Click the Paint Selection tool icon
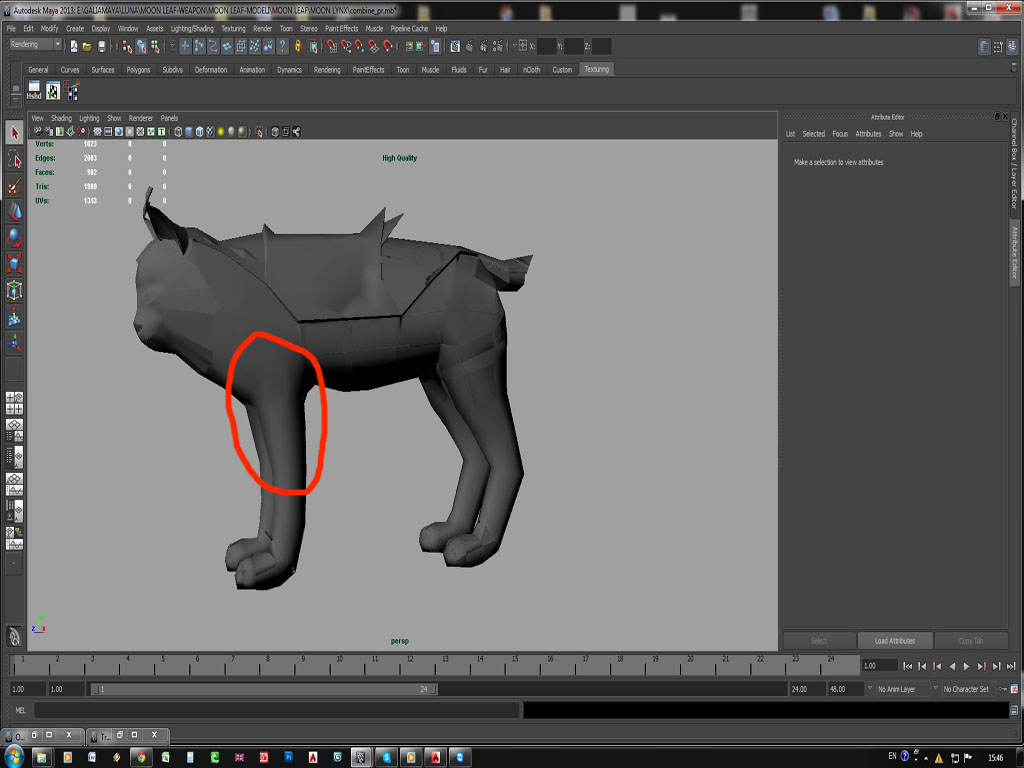The width and height of the screenshot is (1024, 768). [x=14, y=186]
